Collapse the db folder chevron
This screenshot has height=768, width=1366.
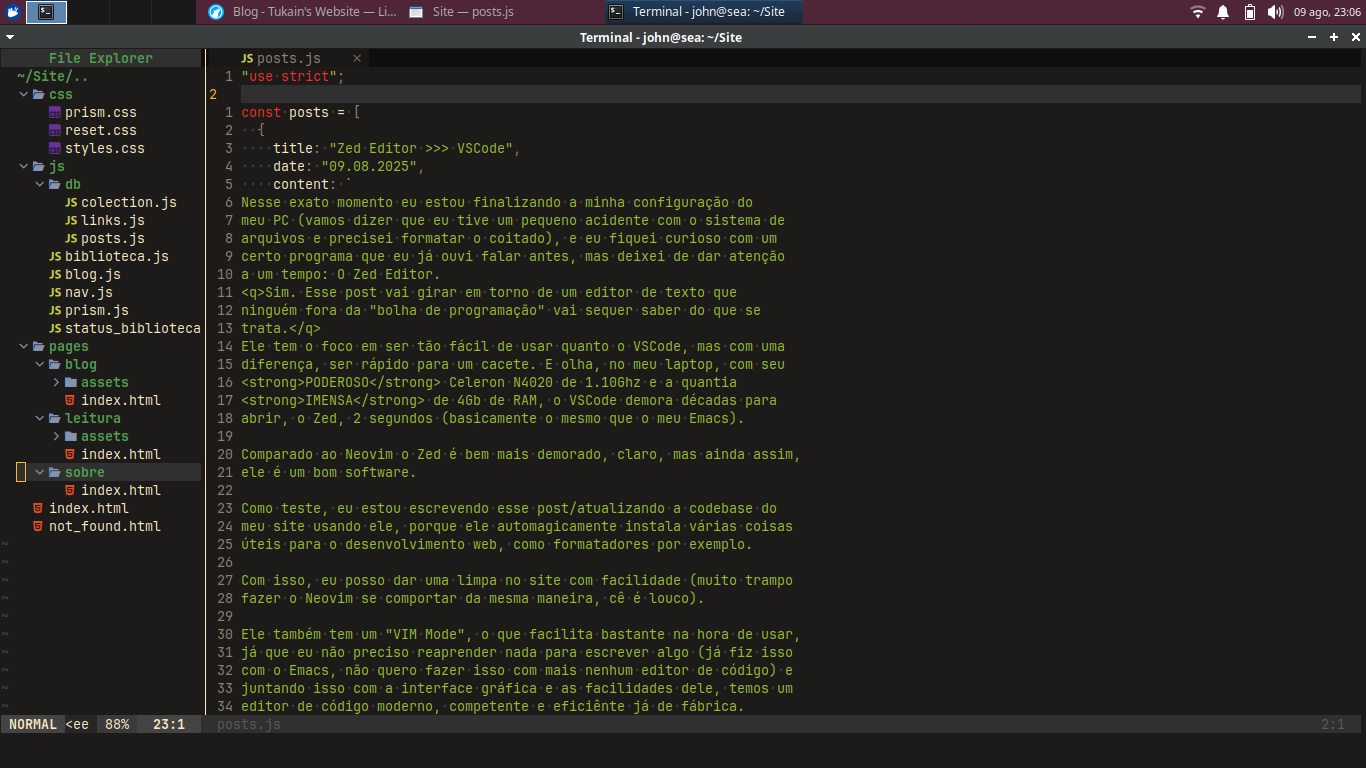(40, 184)
